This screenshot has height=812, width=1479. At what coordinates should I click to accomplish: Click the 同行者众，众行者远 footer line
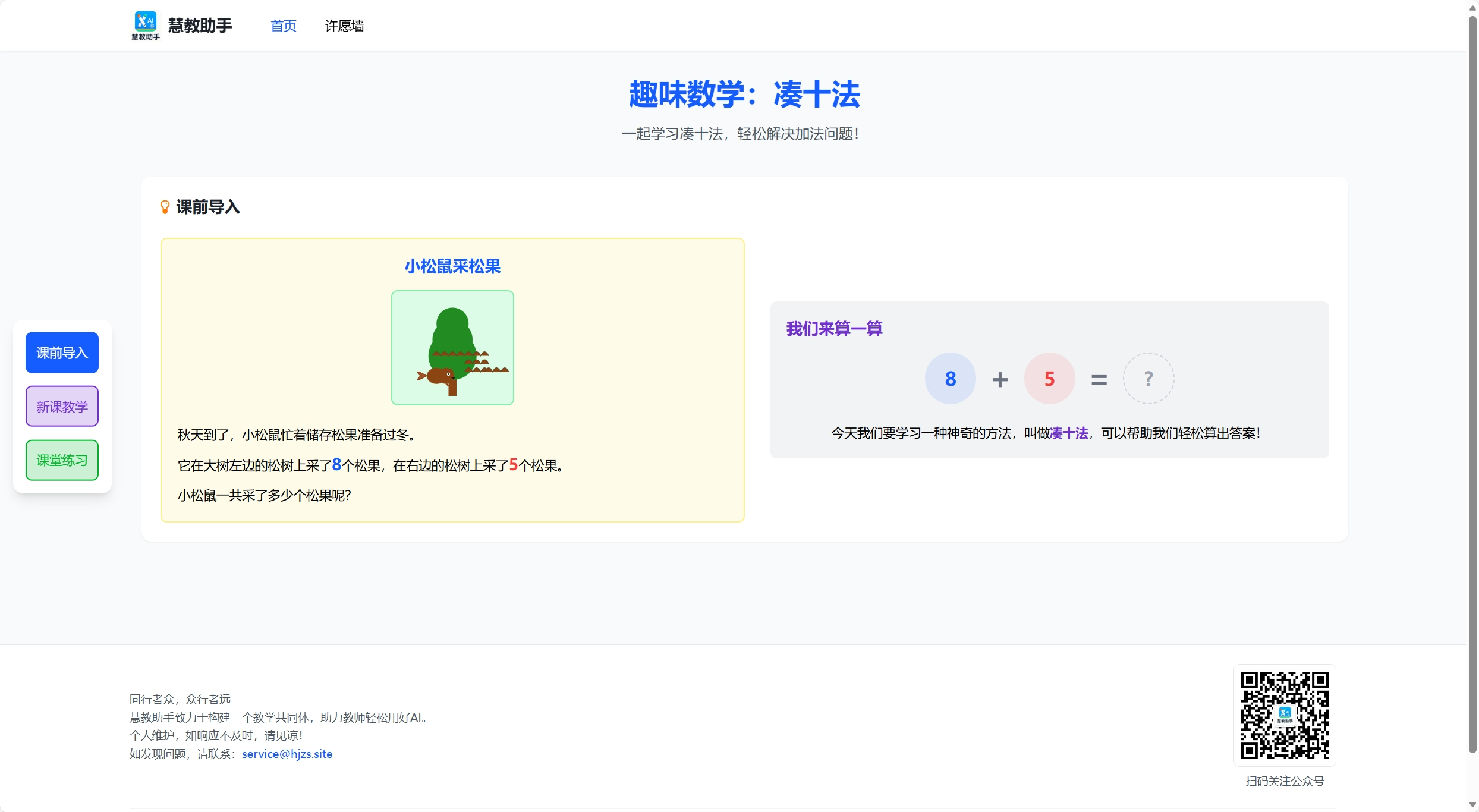coord(180,700)
